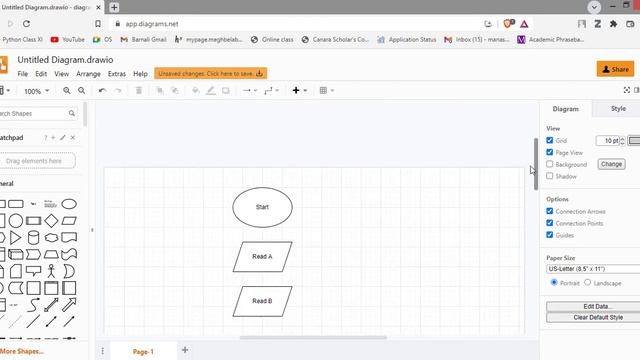
Task: Select the diamond shape in the General palette
Action: pyautogui.click(x=51, y=221)
